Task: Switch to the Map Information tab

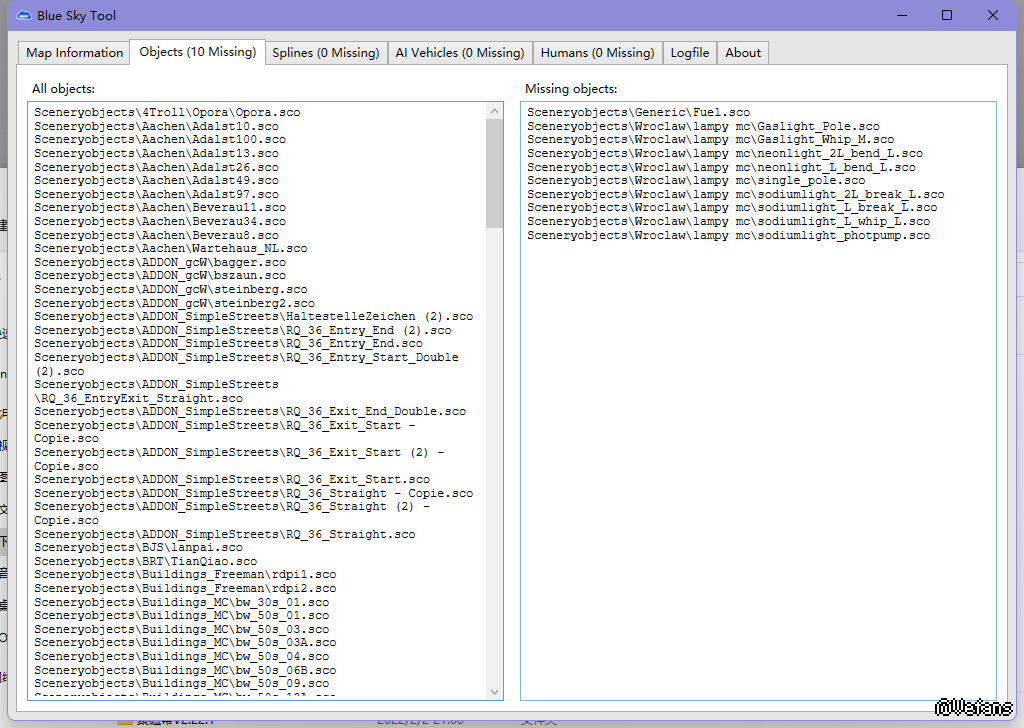Action: pyautogui.click(x=75, y=53)
